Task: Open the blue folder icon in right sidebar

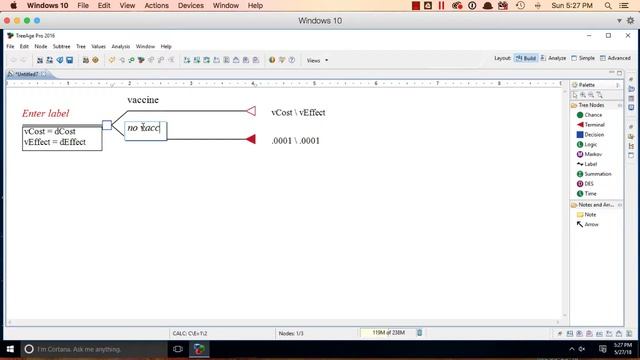Action: 631,89
